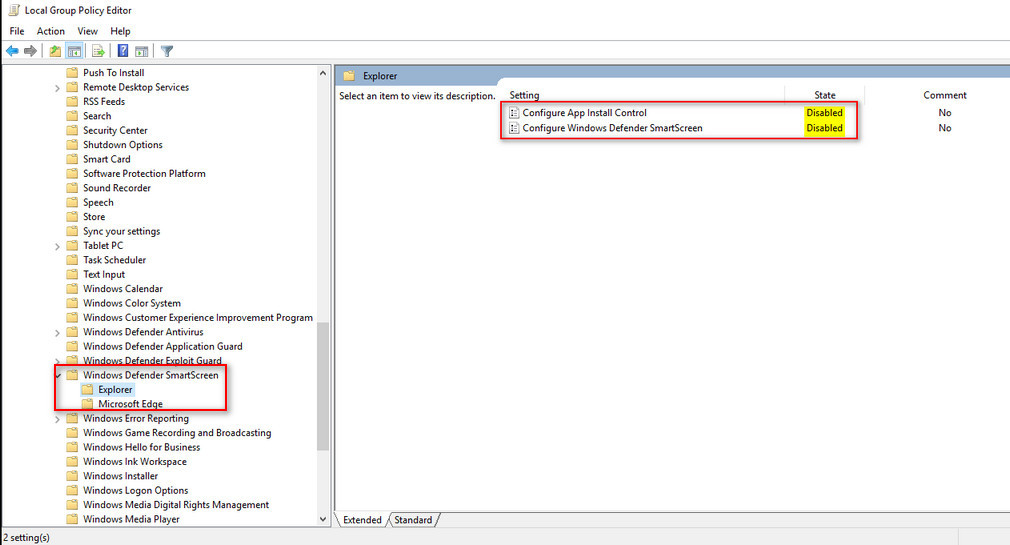The image size is (1010, 545).
Task: Toggle Show/Hide Console Tree icon
Action: (75, 51)
